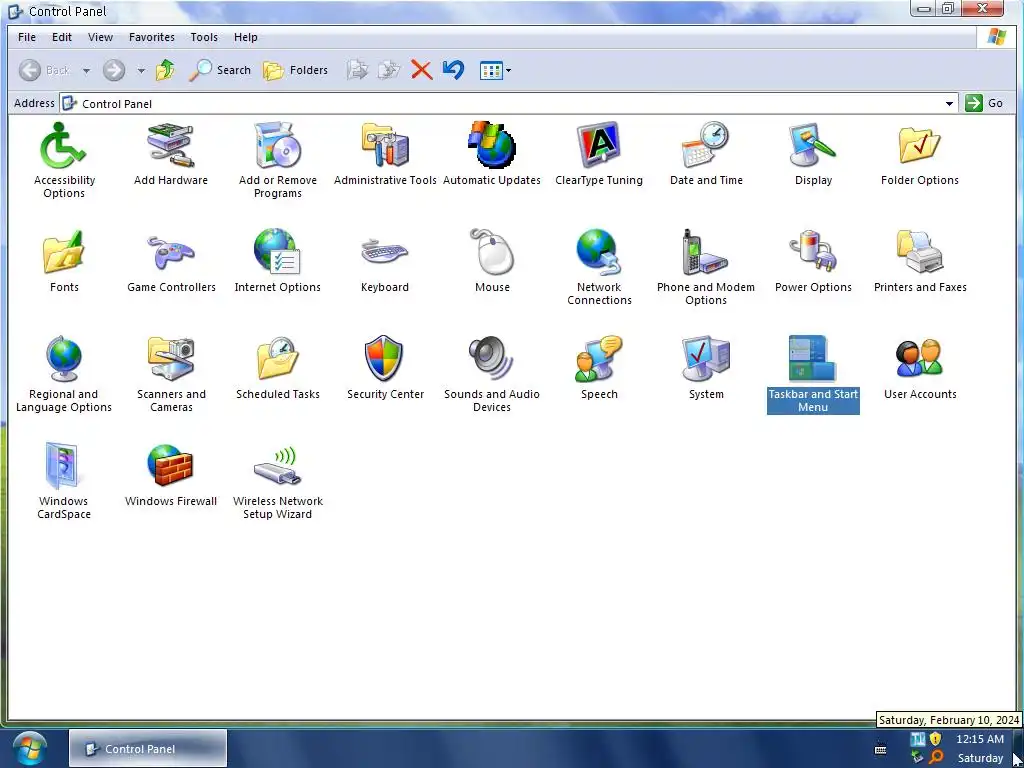1024x768 pixels.
Task: Open Windows Firewall settings
Action: pos(170,475)
